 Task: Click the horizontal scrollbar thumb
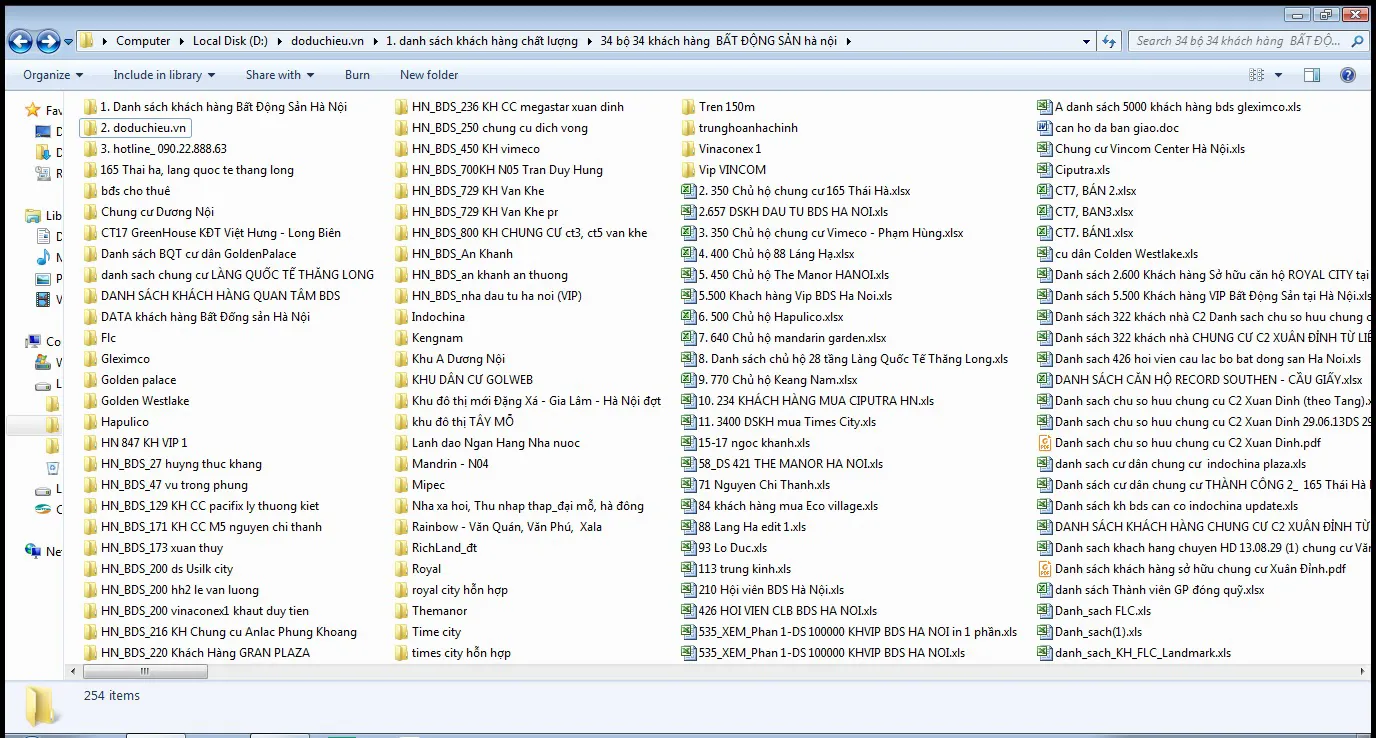[145, 672]
